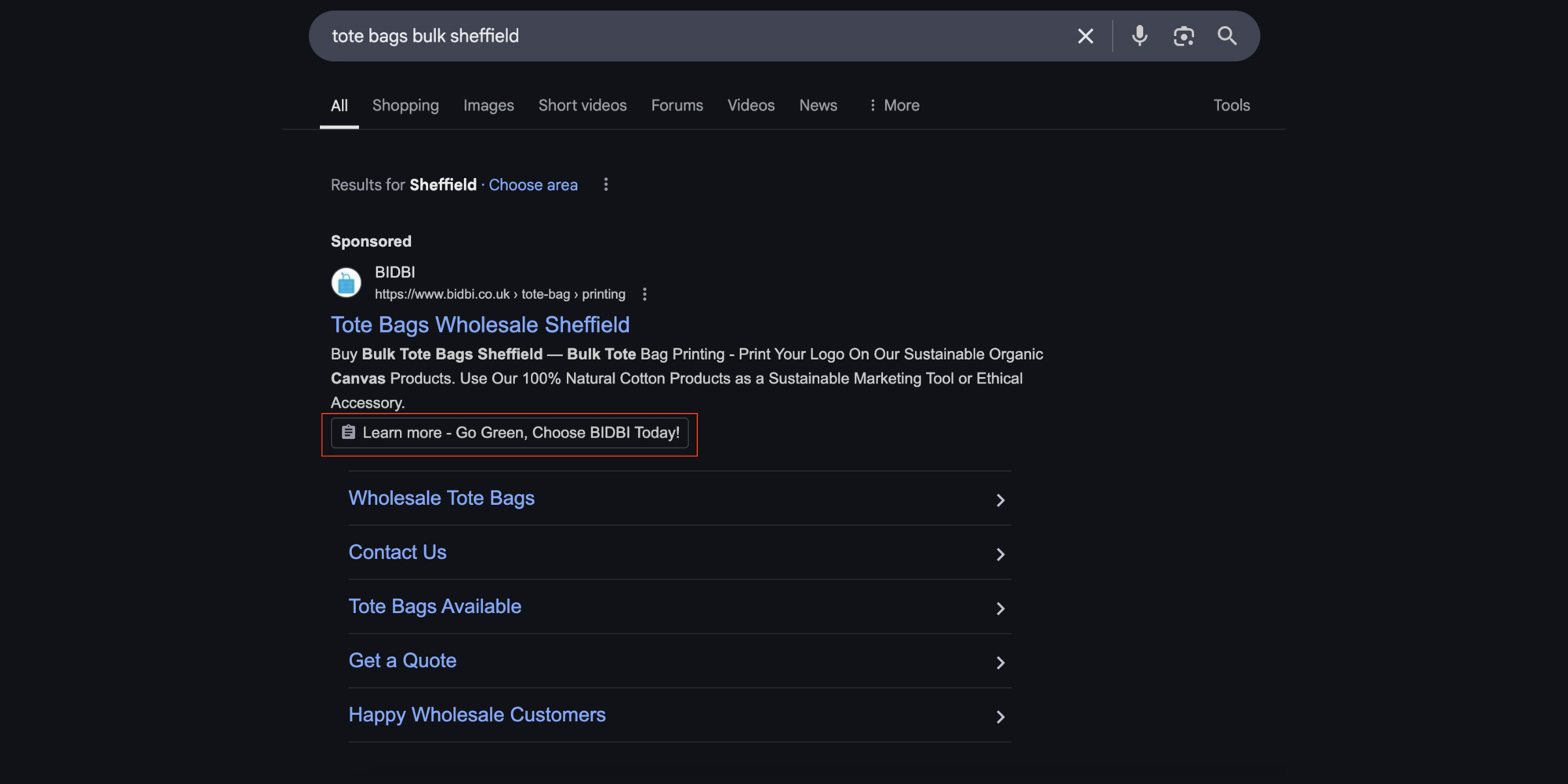Switch to the News tab
Image resolution: width=1568 pixels, height=784 pixels.
818,105
